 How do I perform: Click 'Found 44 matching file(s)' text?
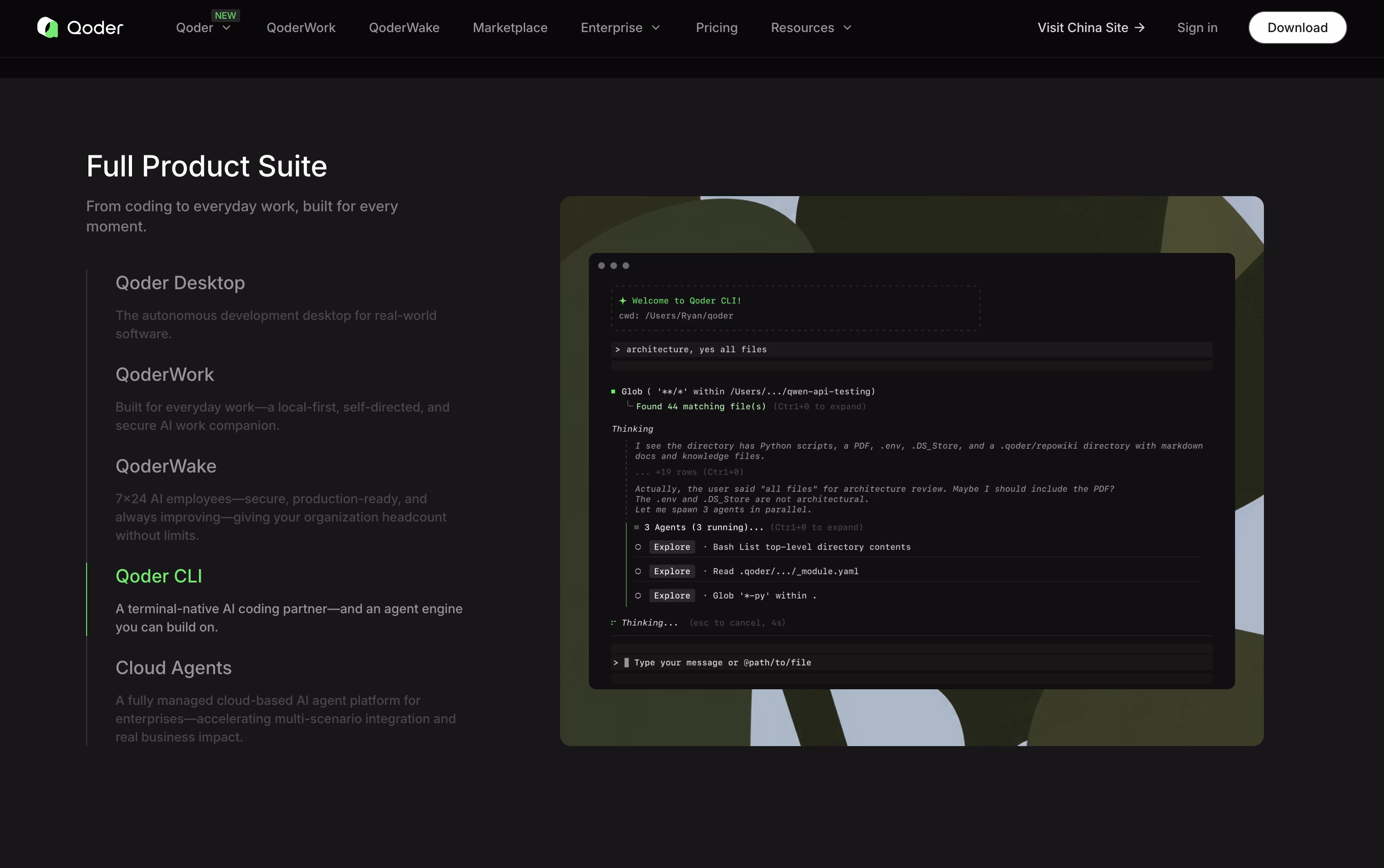click(x=701, y=407)
